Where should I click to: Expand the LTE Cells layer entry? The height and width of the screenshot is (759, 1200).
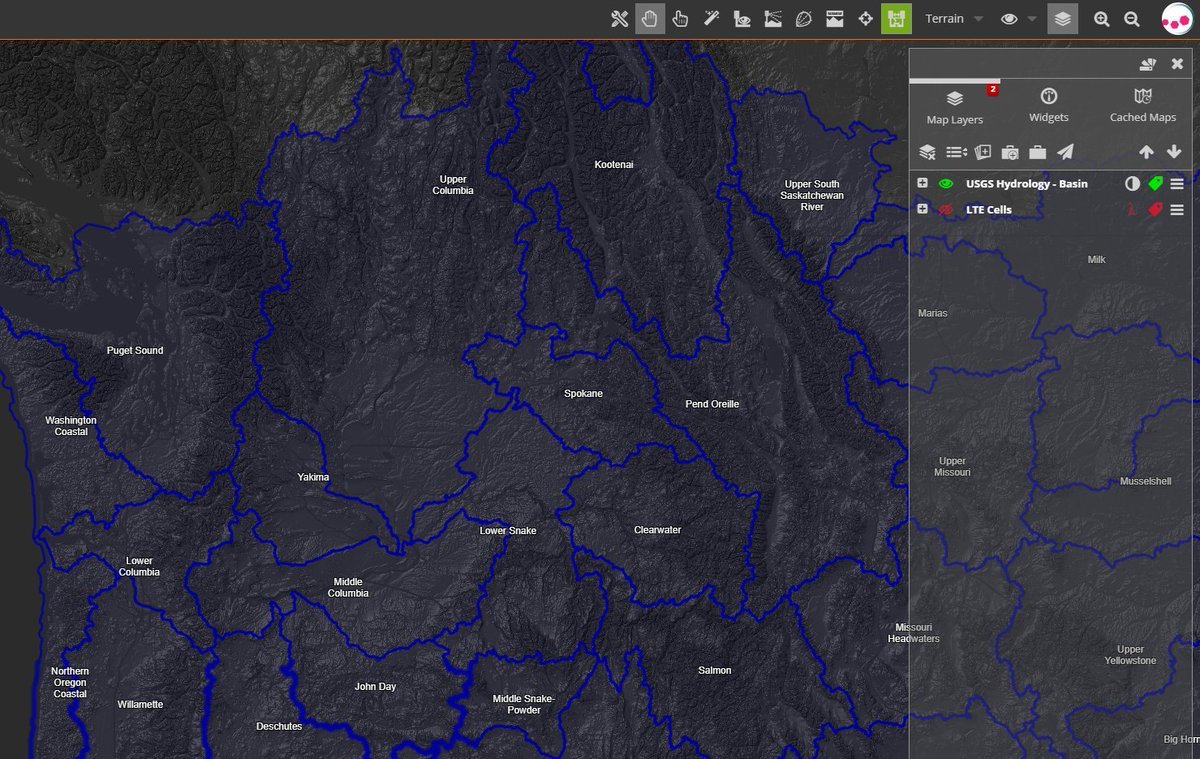(x=922, y=209)
